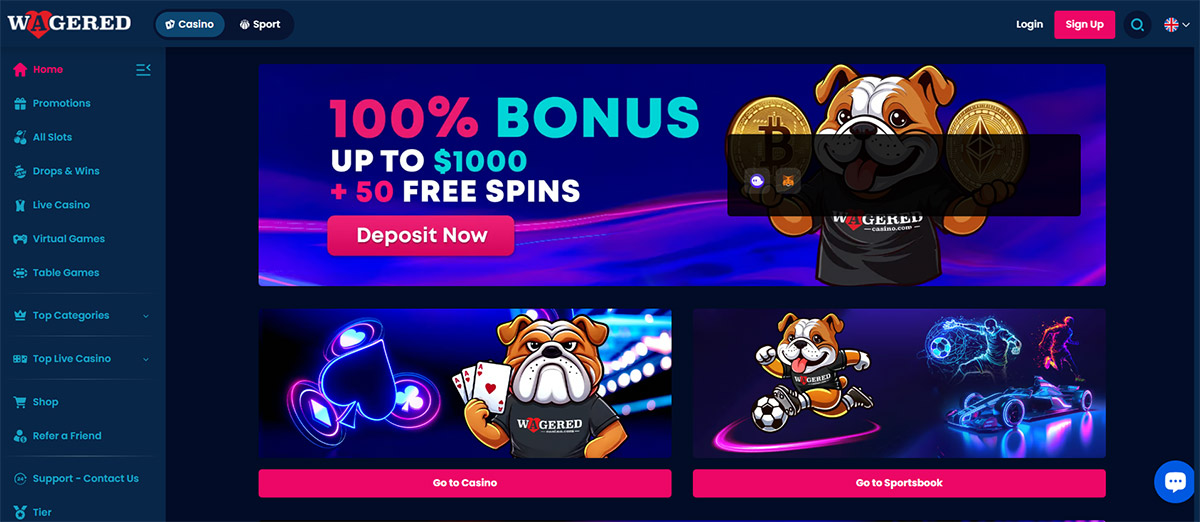Click the Sign Up button
The height and width of the screenshot is (522, 1200).
pyautogui.click(x=1084, y=24)
